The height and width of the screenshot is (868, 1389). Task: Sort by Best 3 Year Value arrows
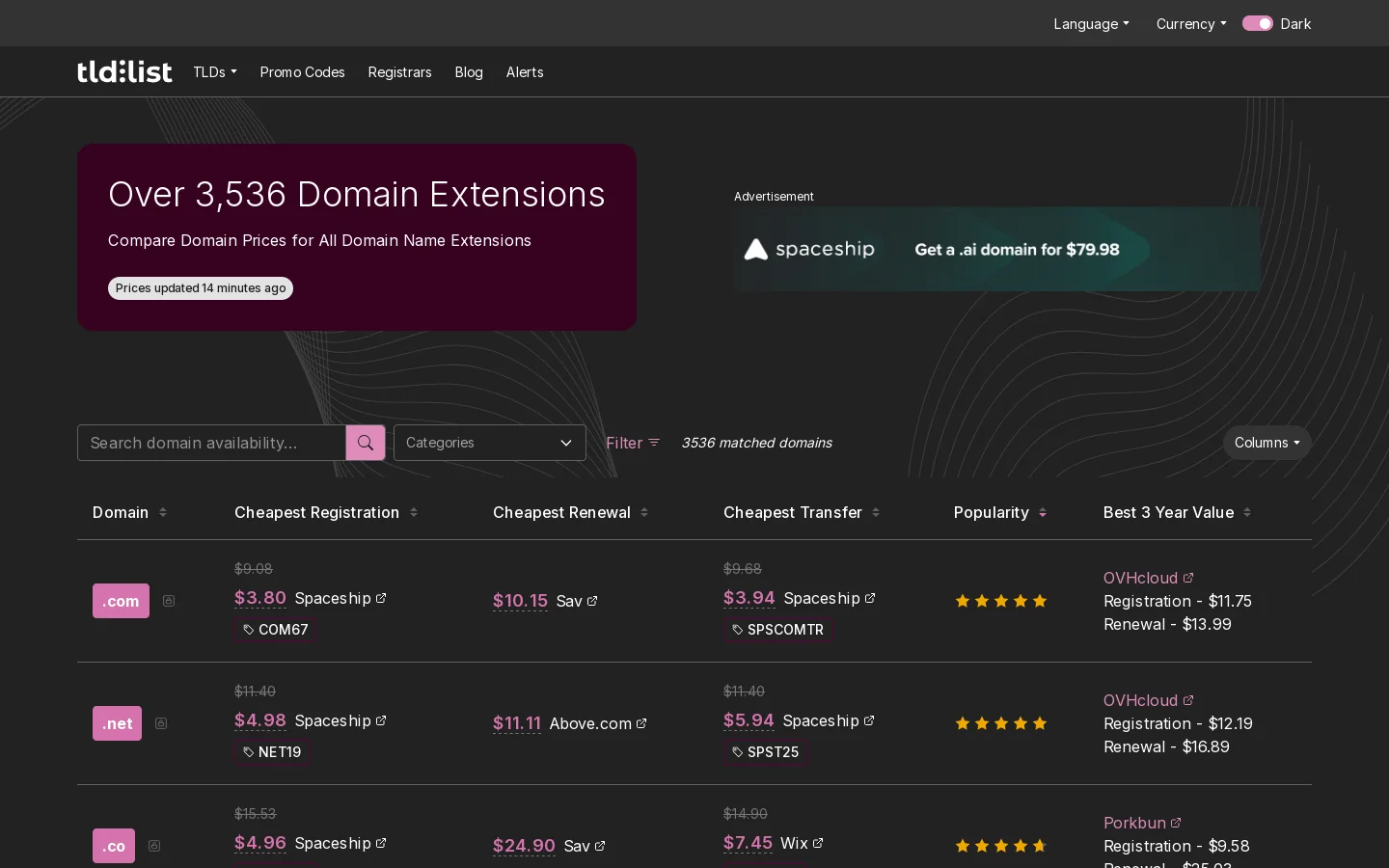1247,512
